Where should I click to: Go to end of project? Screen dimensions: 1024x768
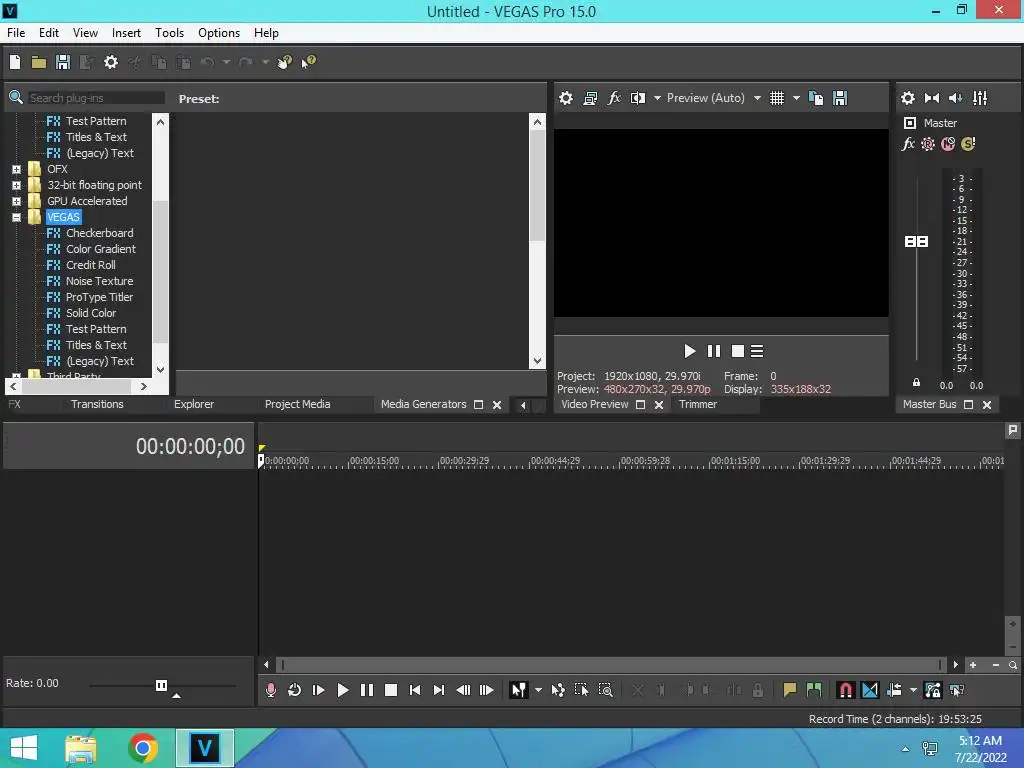point(438,690)
